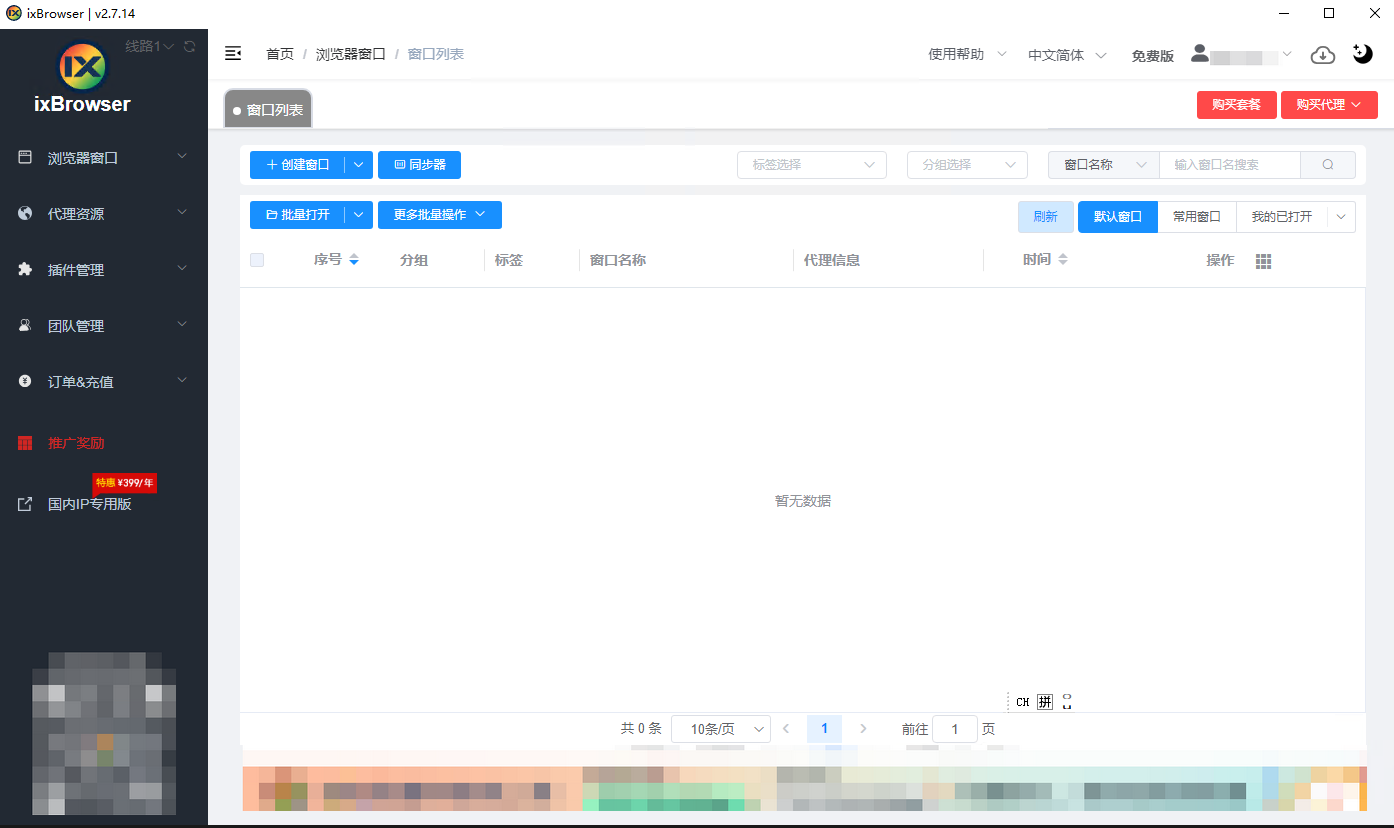Screen dimensions: 1394x828
Task: Open 推广奖励 in the sidebar
Action: point(76,443)
